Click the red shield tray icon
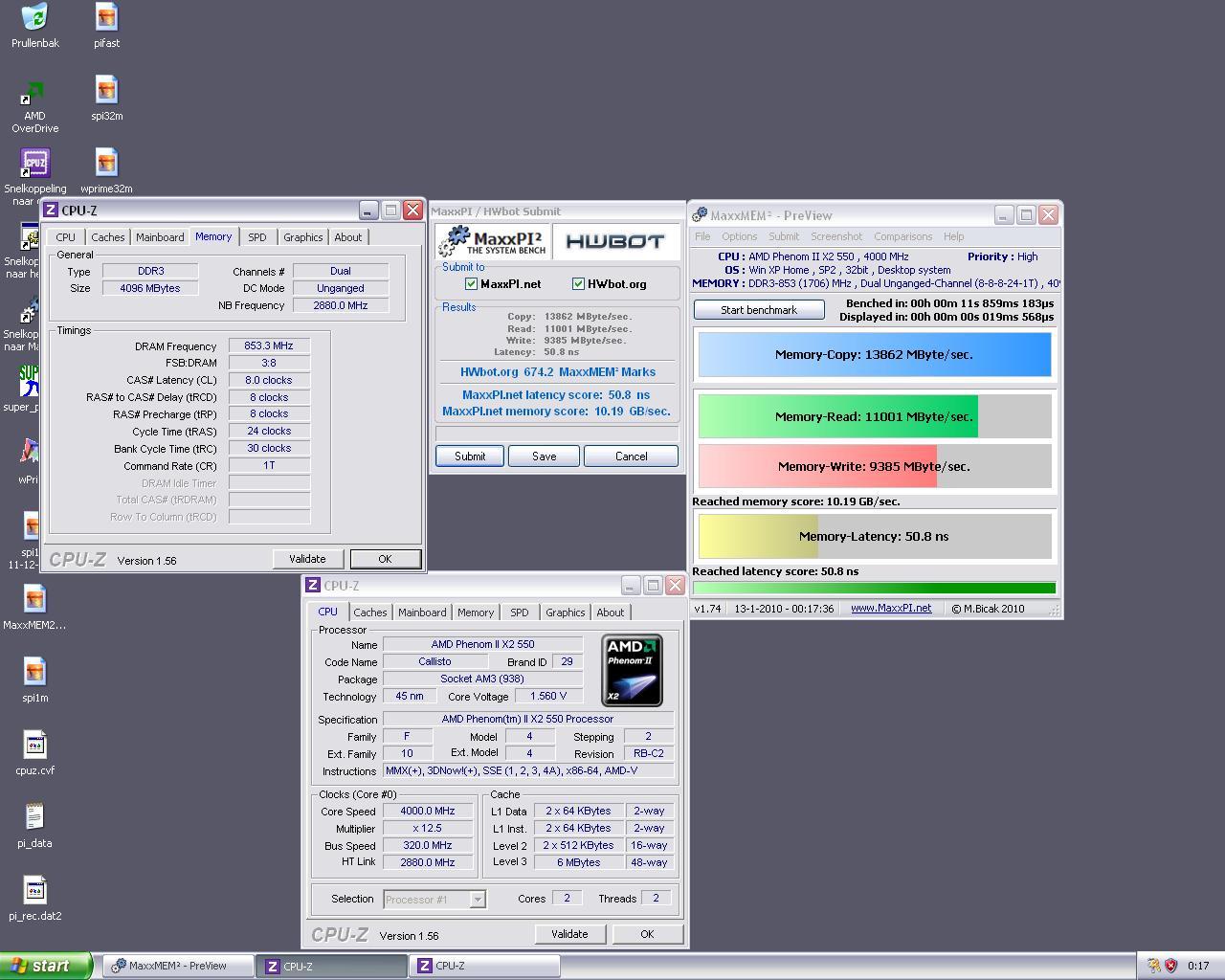This screenshot has width=1225, height=980. click(x=1170, y=966)
